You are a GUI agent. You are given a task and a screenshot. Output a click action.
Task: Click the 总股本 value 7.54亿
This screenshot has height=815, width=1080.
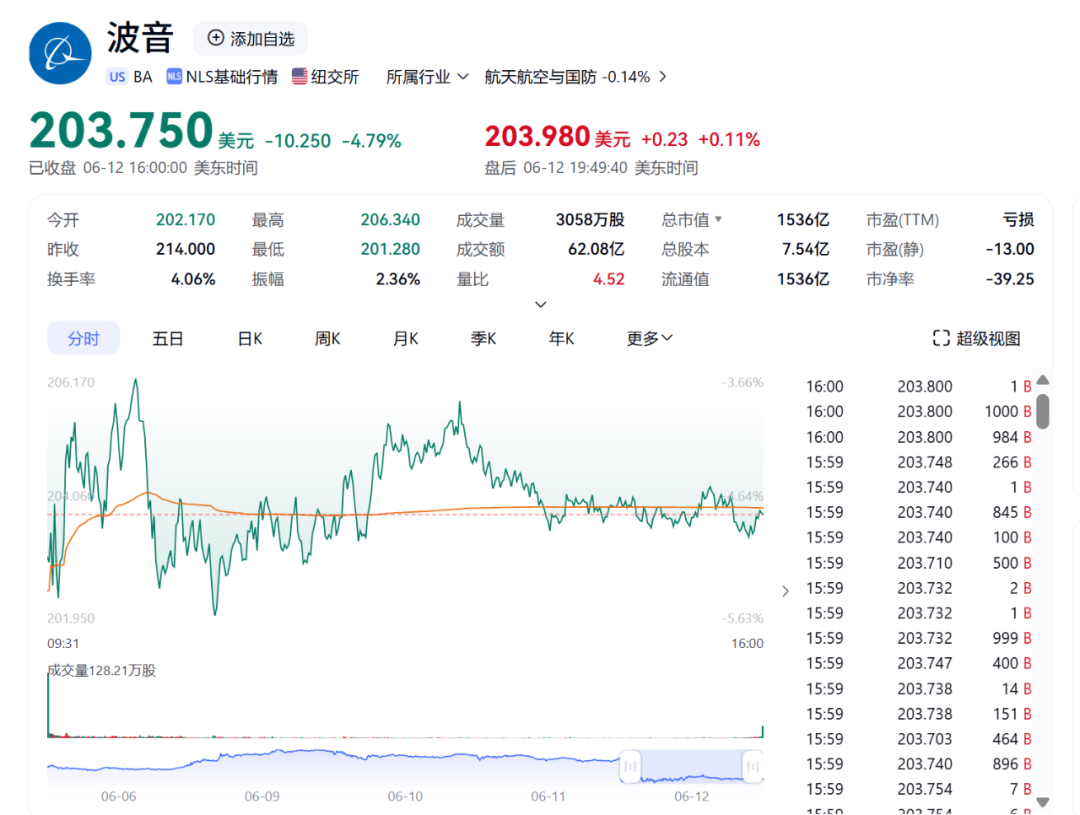coord(805,249)
